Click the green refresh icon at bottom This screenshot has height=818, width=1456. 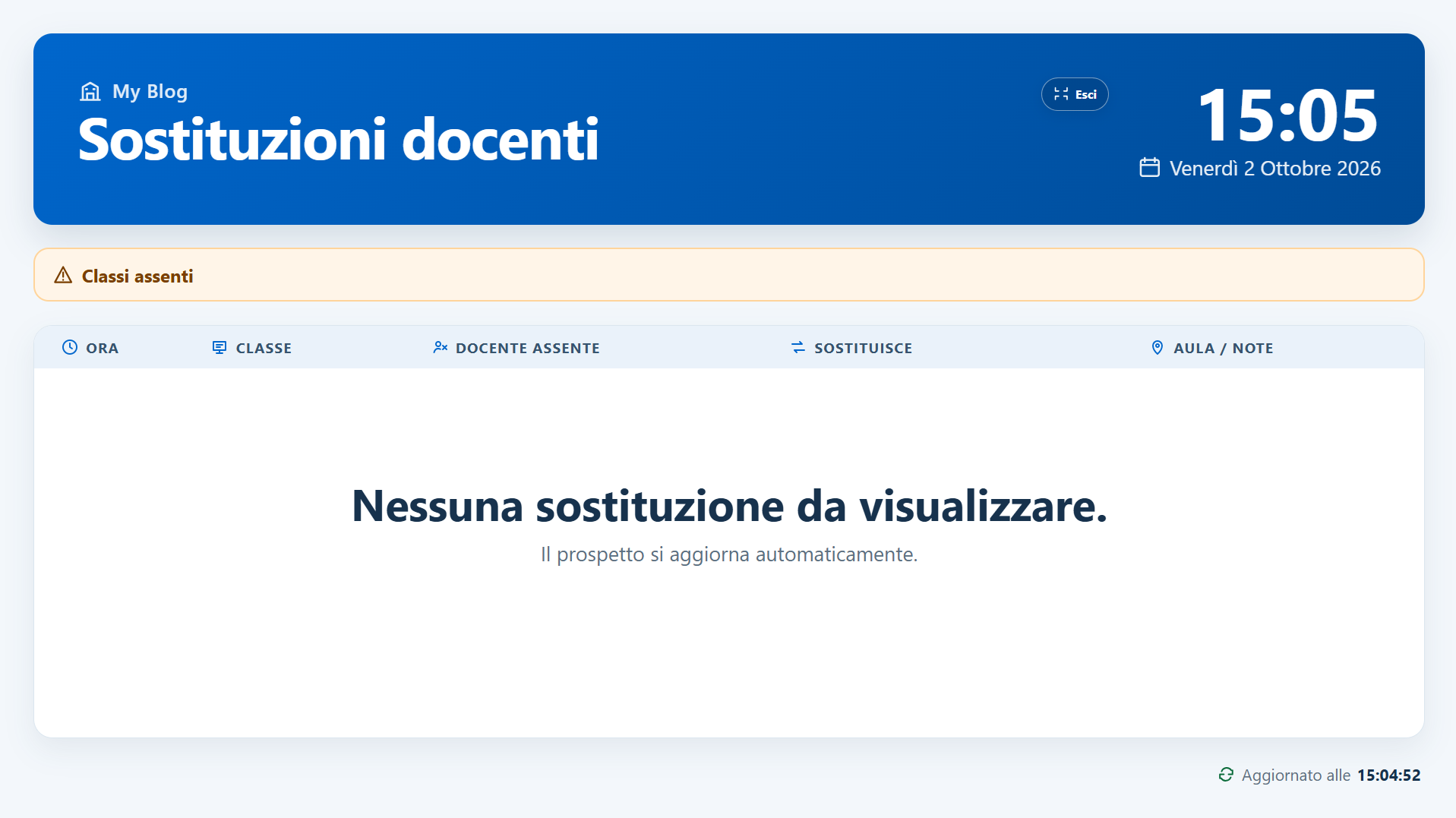[1226, 775]
